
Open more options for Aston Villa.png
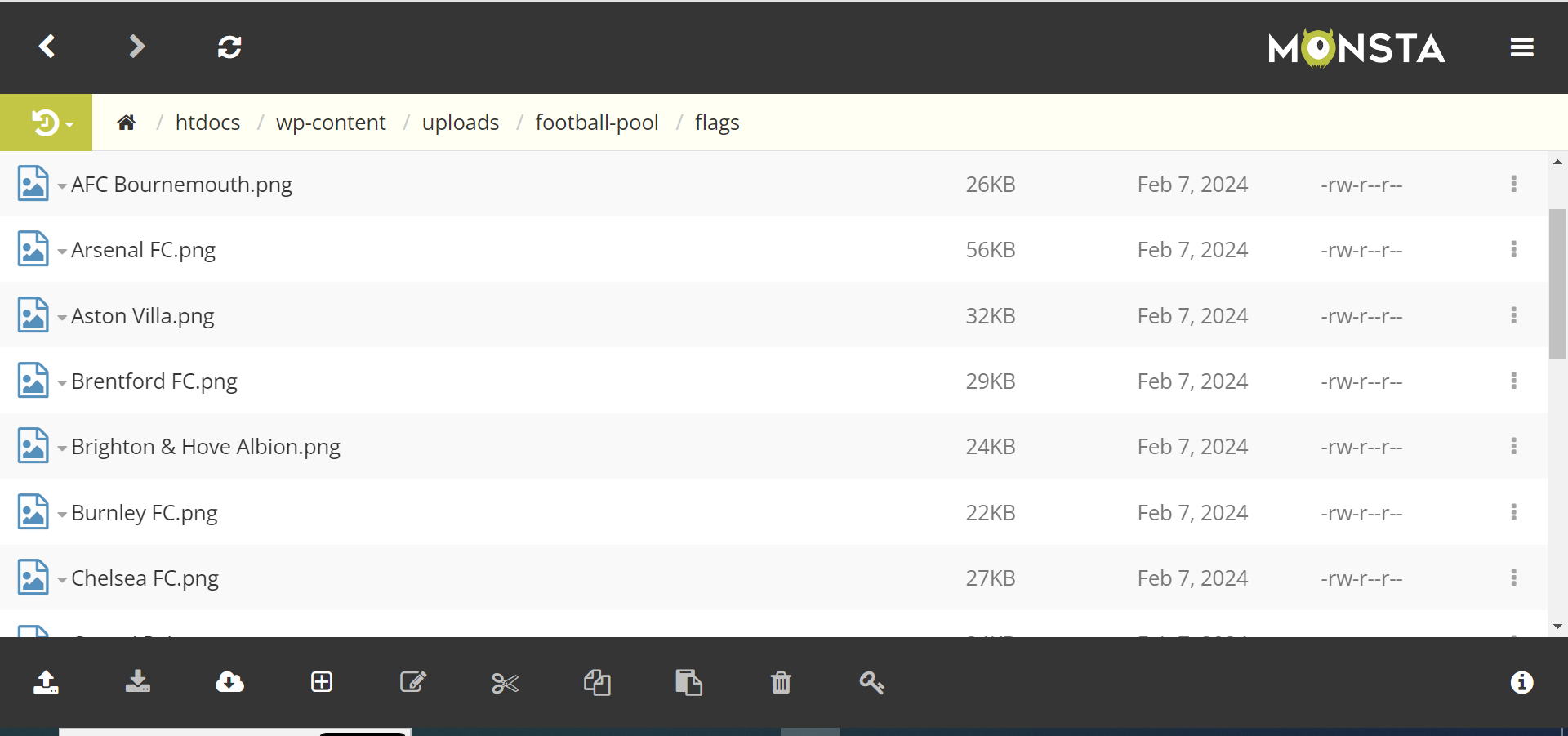coord(1513,315)
